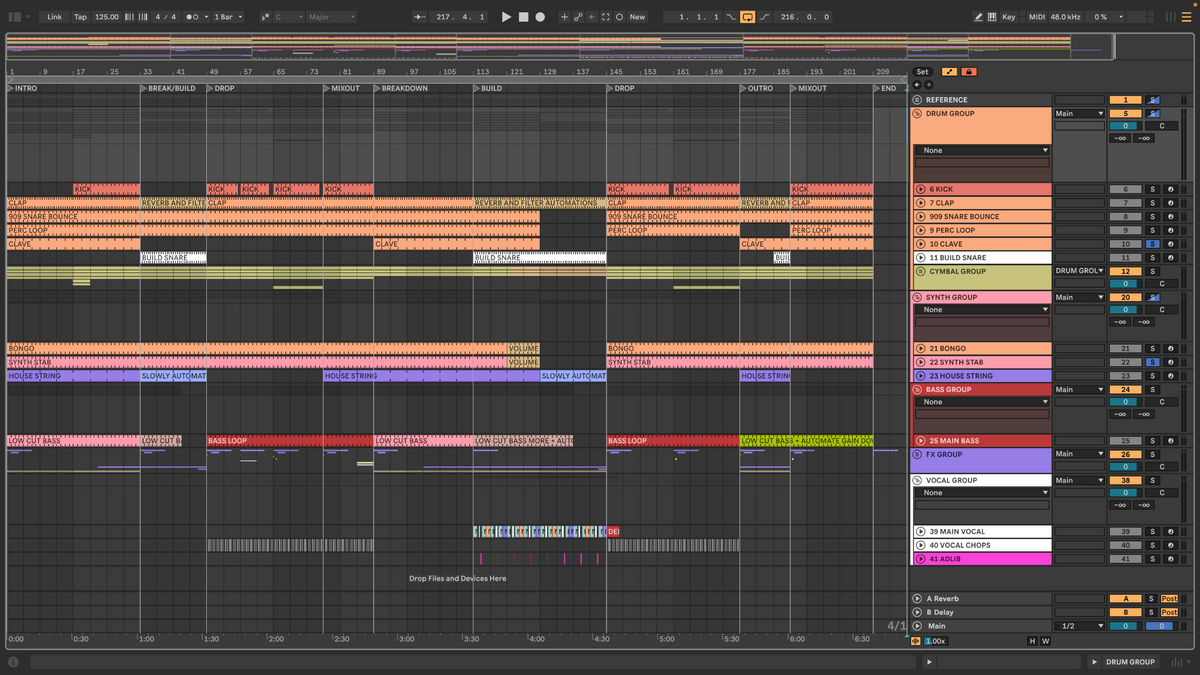Toggle track activator for 10 CLAVE
This screenshot has width=1200, height=675.
tap(1125, 244)
